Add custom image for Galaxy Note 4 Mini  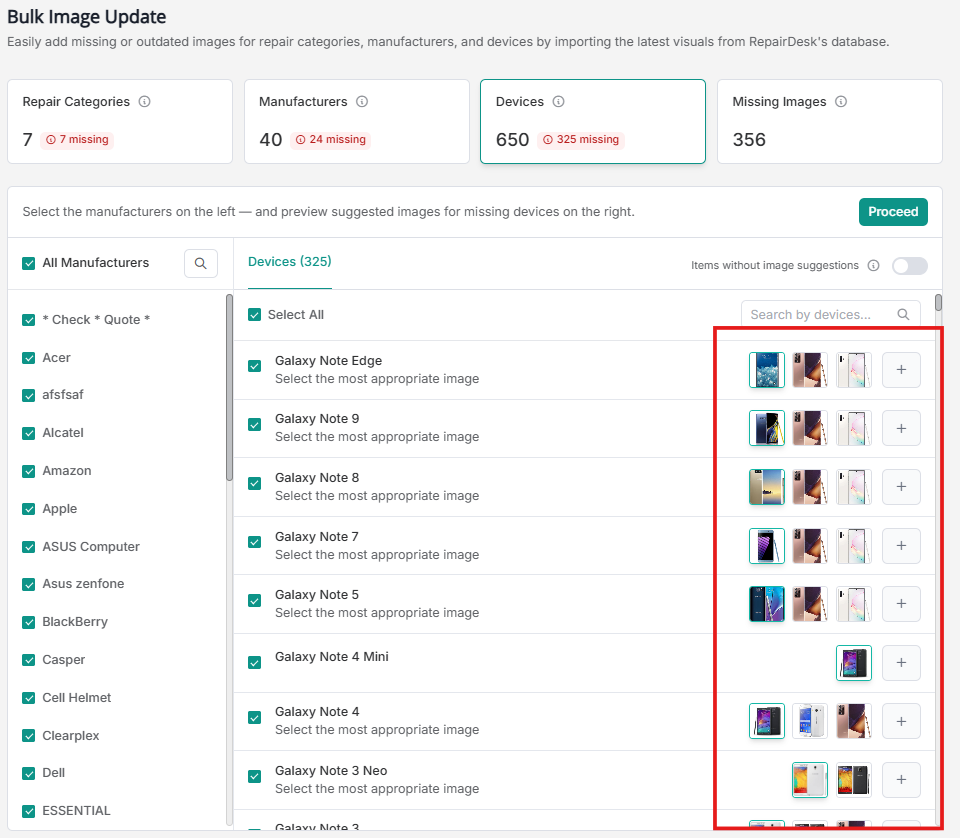[x=901, y=663]
